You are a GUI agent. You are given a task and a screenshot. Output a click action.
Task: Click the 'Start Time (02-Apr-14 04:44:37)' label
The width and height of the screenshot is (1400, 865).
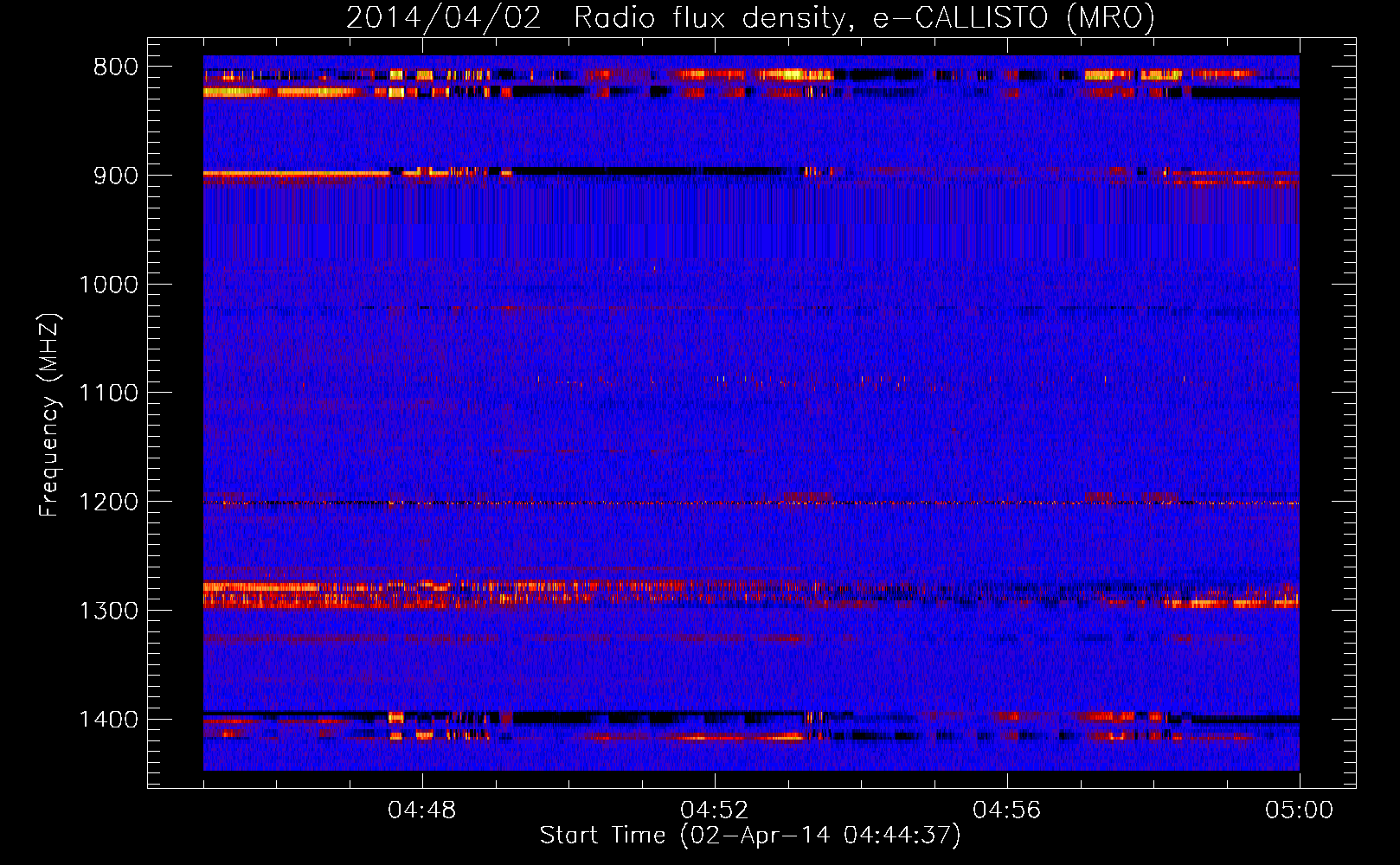750,836
